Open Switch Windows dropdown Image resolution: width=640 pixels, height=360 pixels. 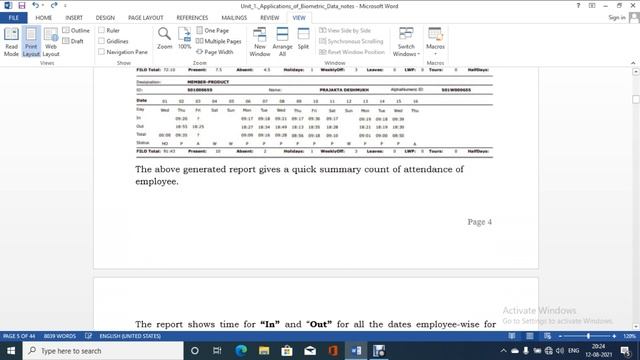406,42
